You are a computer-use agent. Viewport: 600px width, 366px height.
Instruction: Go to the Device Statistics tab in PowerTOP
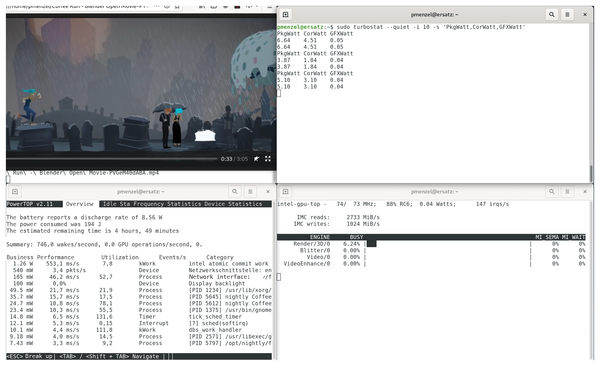[233, 204]
